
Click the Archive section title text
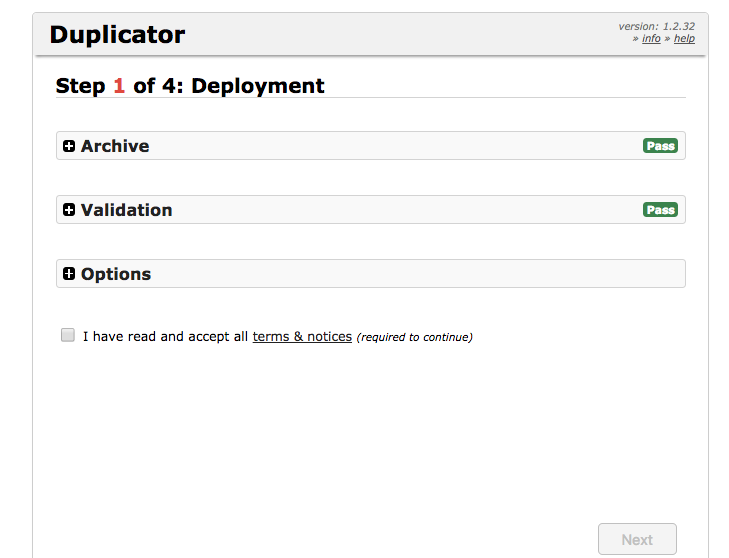tap(115, 146)
